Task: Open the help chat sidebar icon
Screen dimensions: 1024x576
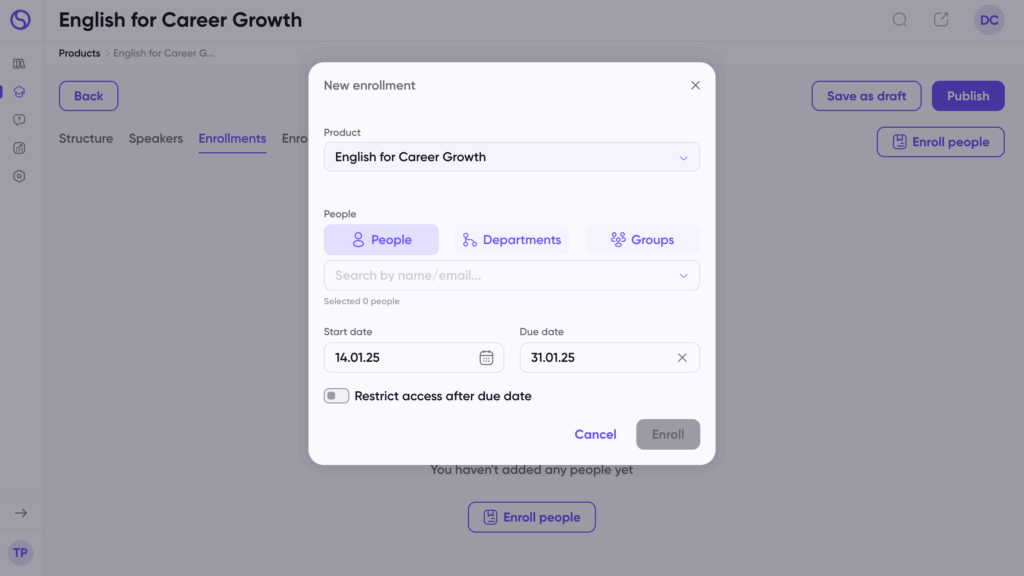Action: tap(19, 120)
